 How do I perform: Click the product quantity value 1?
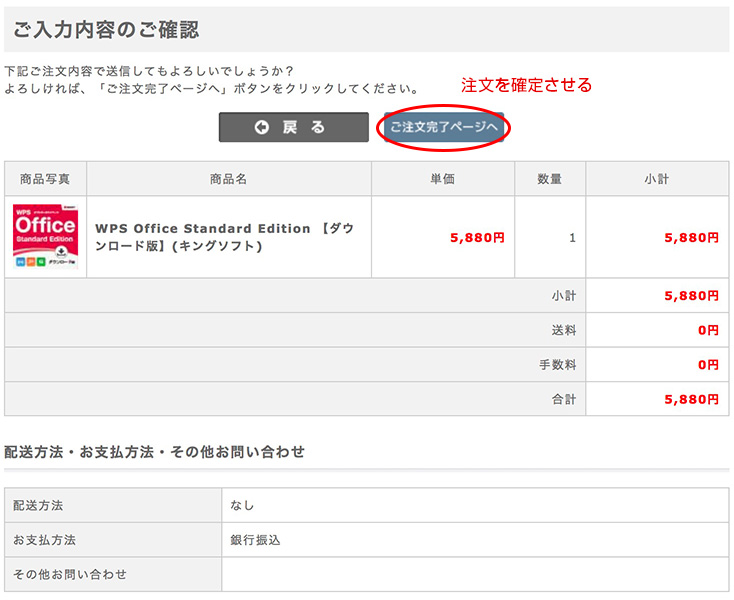pos(572,238)
